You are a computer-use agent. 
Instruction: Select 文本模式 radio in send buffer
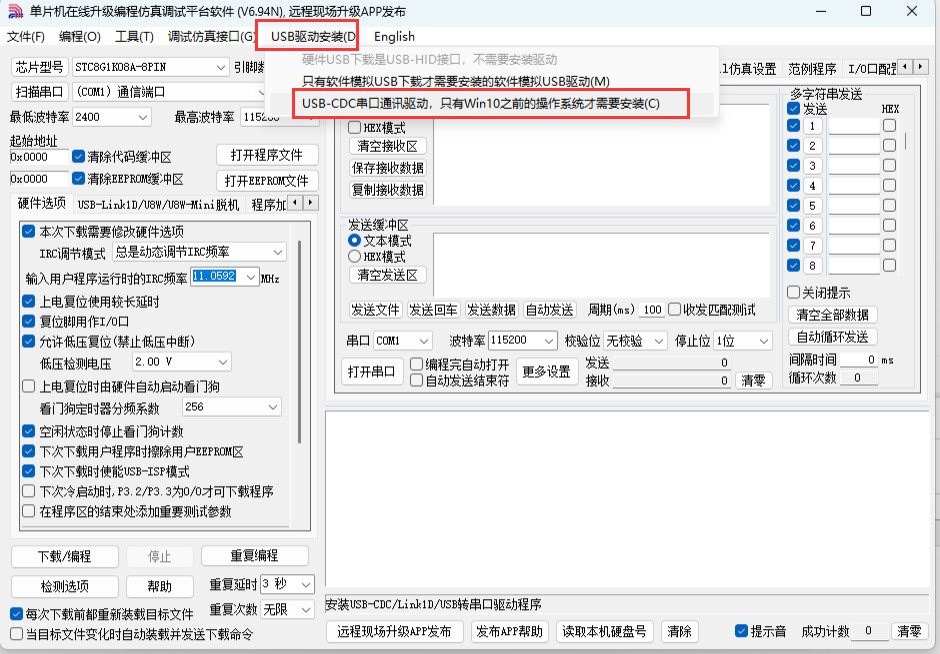click(354, 240)
